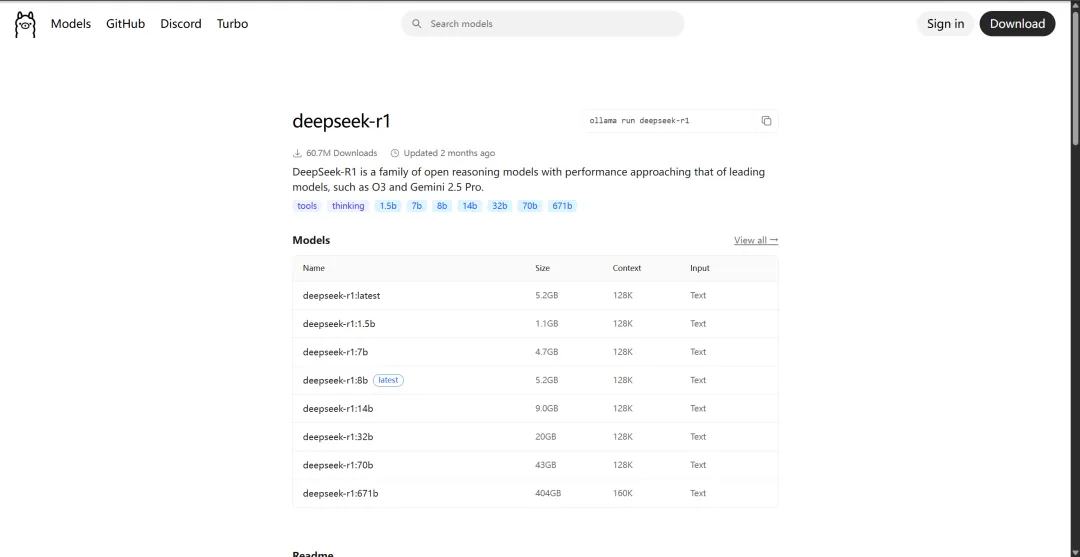The height and width of the screenshot is (557, 1080).
Task: Select the 70b size tag
Action: click(x=530, y=206)
